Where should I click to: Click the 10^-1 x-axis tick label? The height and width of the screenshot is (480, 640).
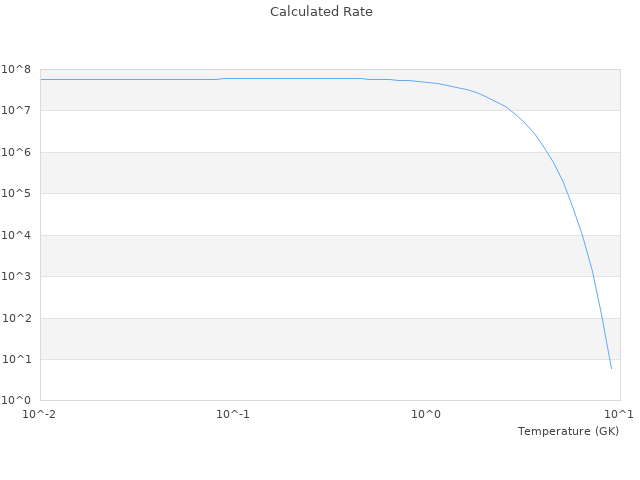coord(233,414)
